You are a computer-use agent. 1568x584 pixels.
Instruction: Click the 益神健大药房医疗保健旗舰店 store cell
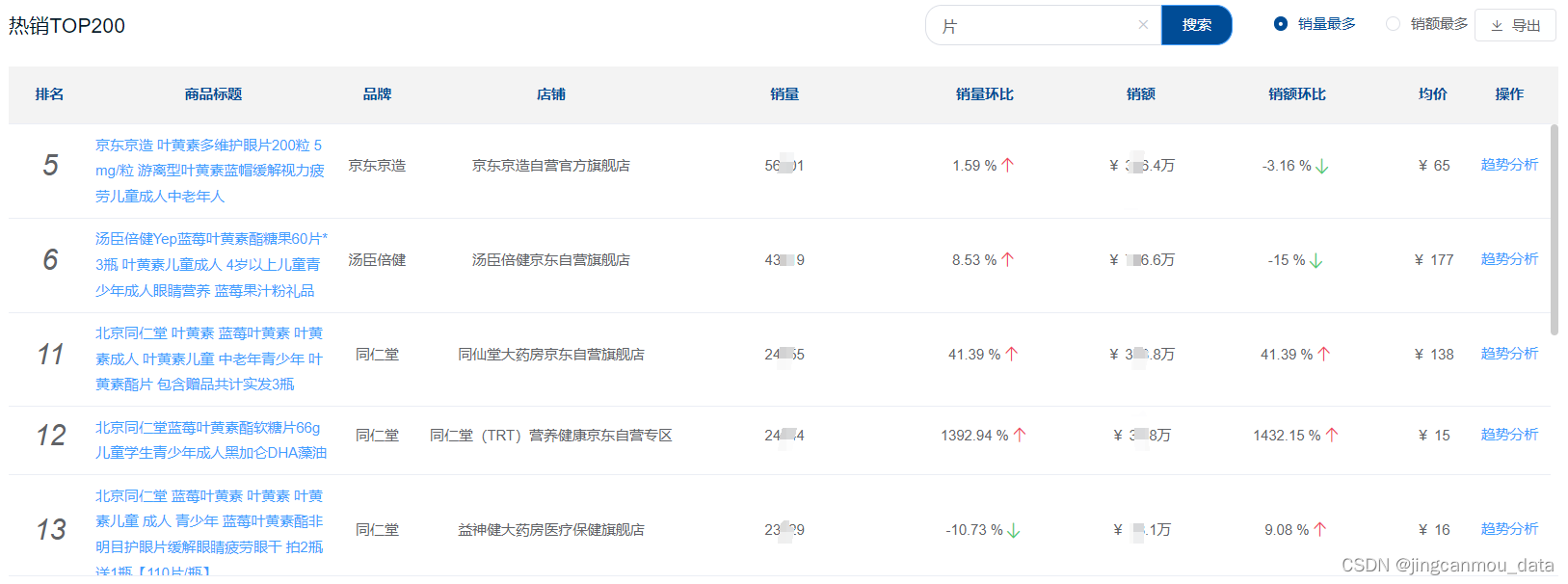pyautogui.click(x=551, y=530)
